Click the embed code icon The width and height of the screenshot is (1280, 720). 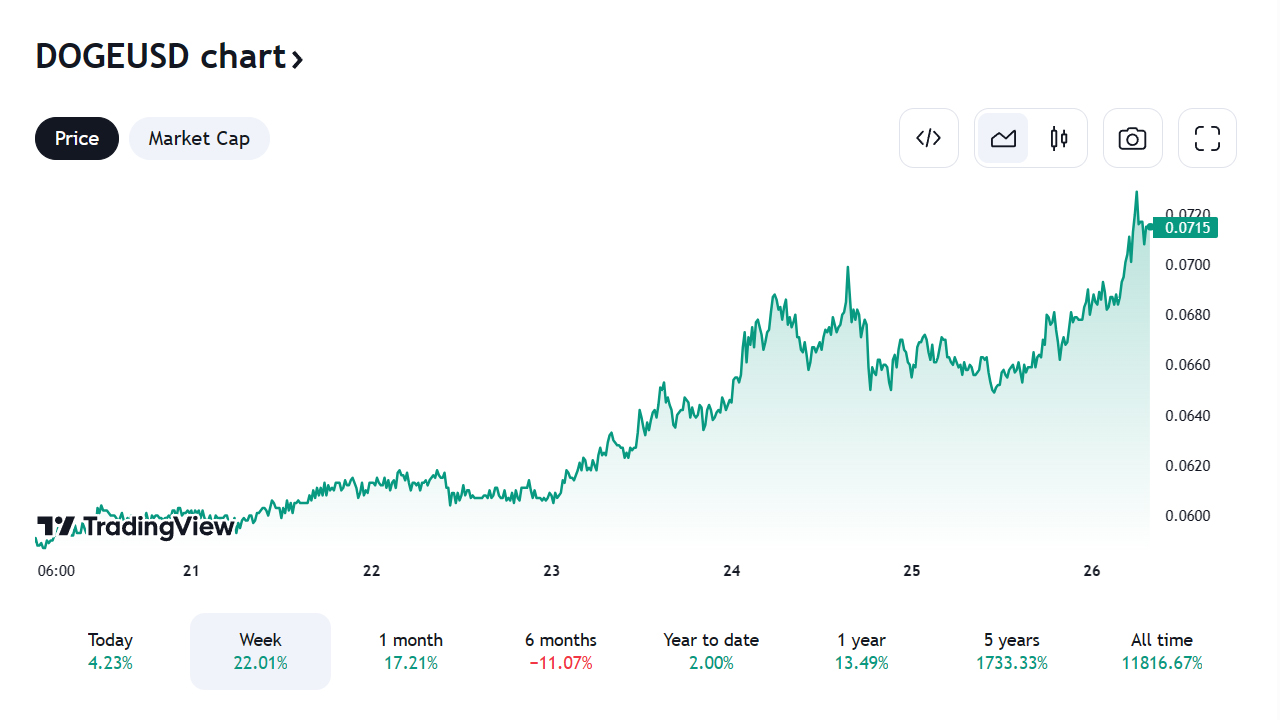pyautogui.click(x=929, y=138)
